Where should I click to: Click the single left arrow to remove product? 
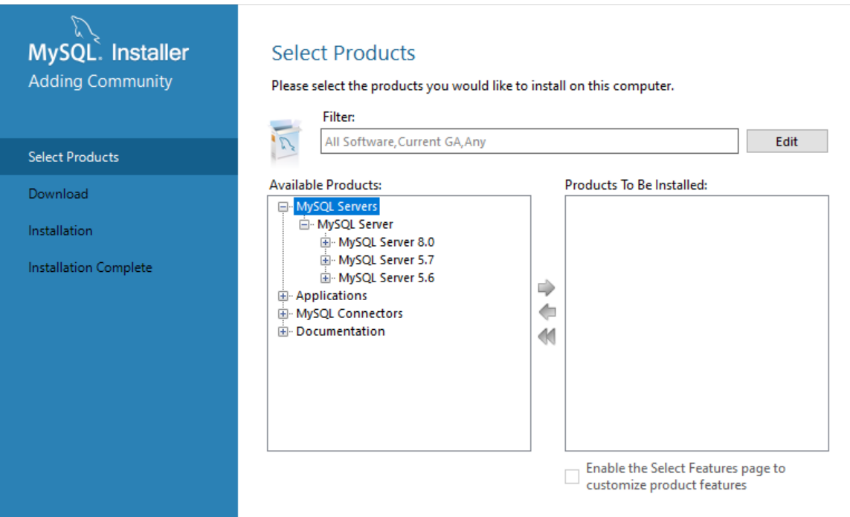click(x=547, y=312)
